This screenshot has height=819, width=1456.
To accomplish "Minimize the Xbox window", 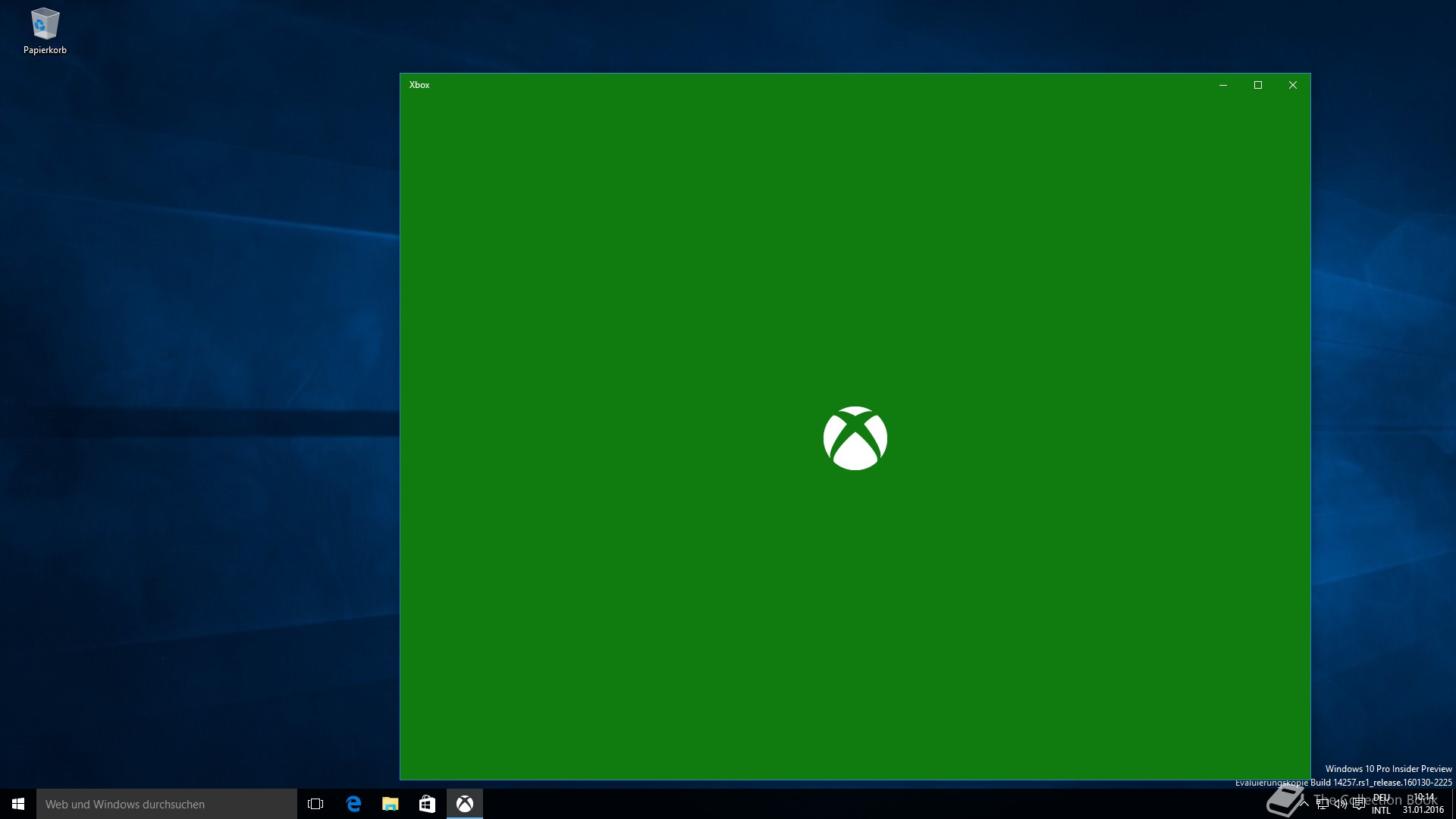I will 1223,85.
